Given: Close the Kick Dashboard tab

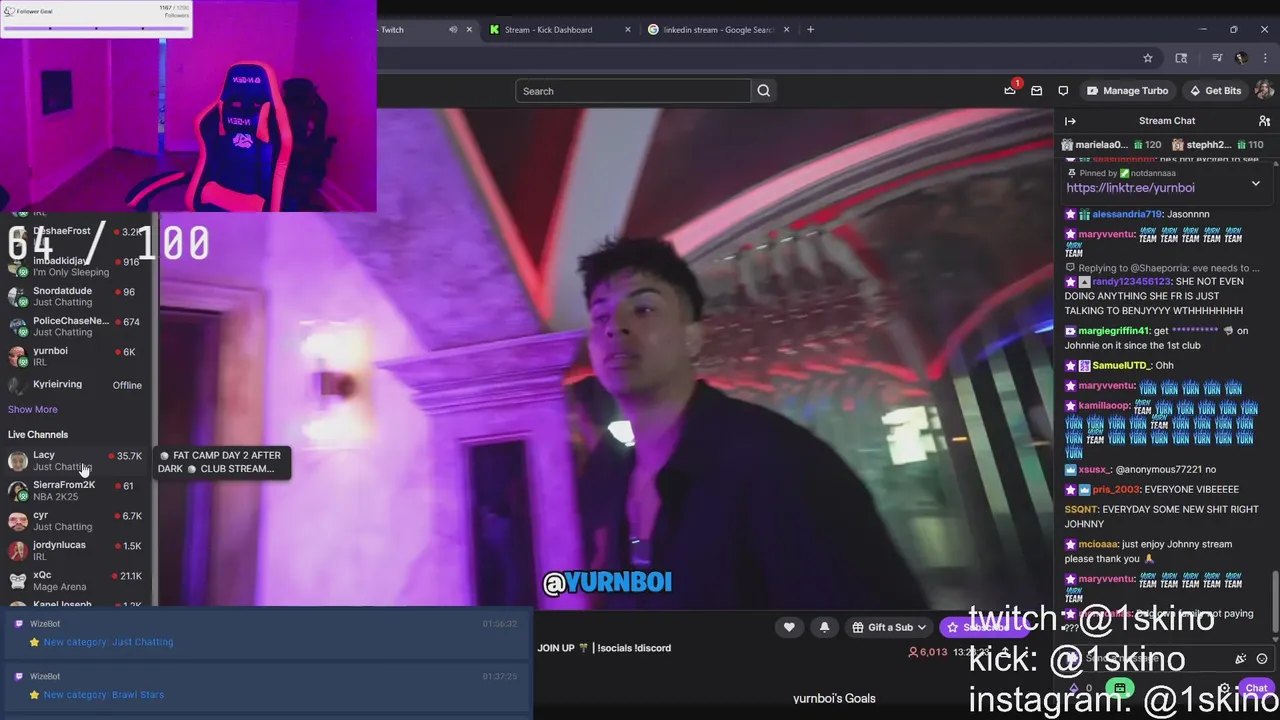Looking at the screenshot, I should pos(628,30).
